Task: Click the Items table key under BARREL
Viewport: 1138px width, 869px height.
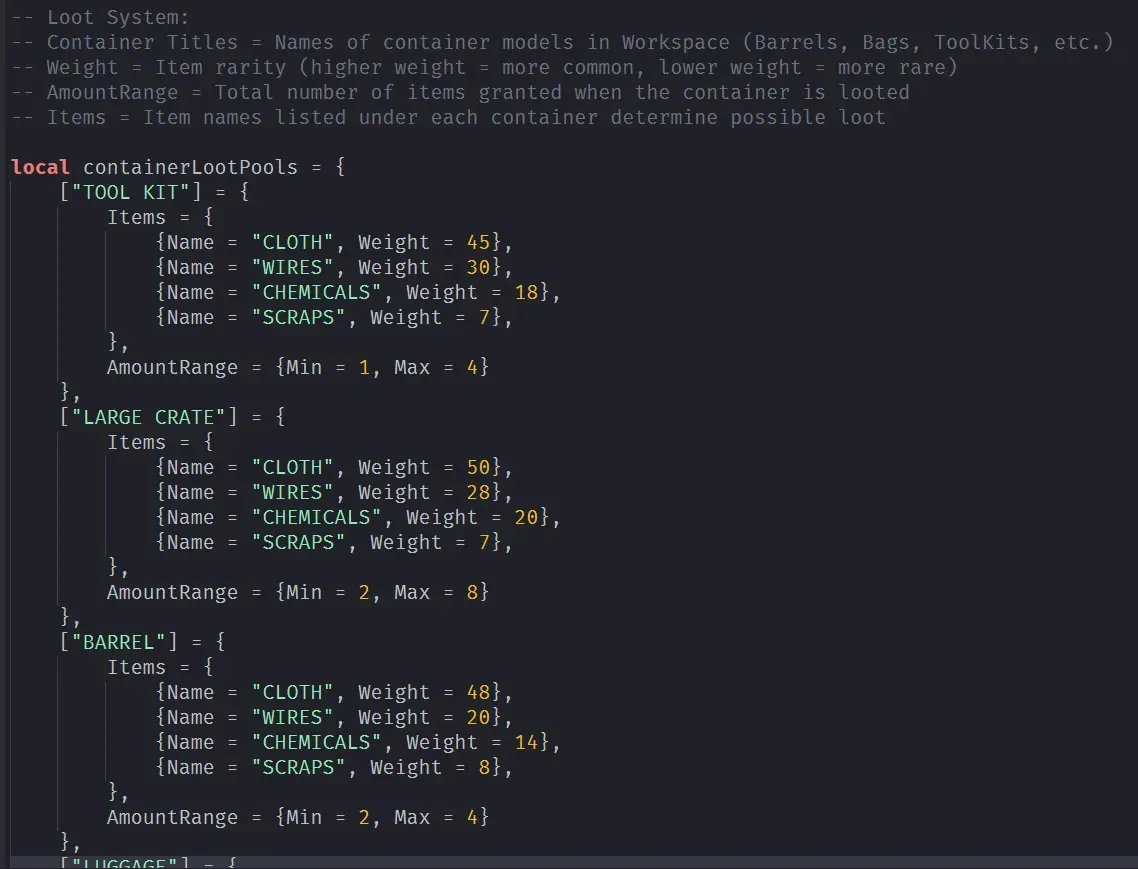Action: pyautogui.click(x=138, y=667)
